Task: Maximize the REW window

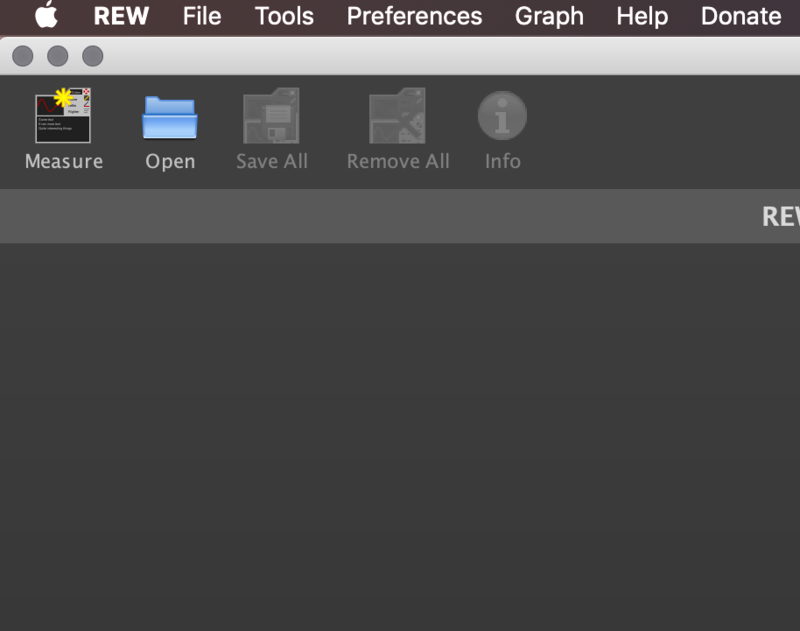Action: [92, 57]
